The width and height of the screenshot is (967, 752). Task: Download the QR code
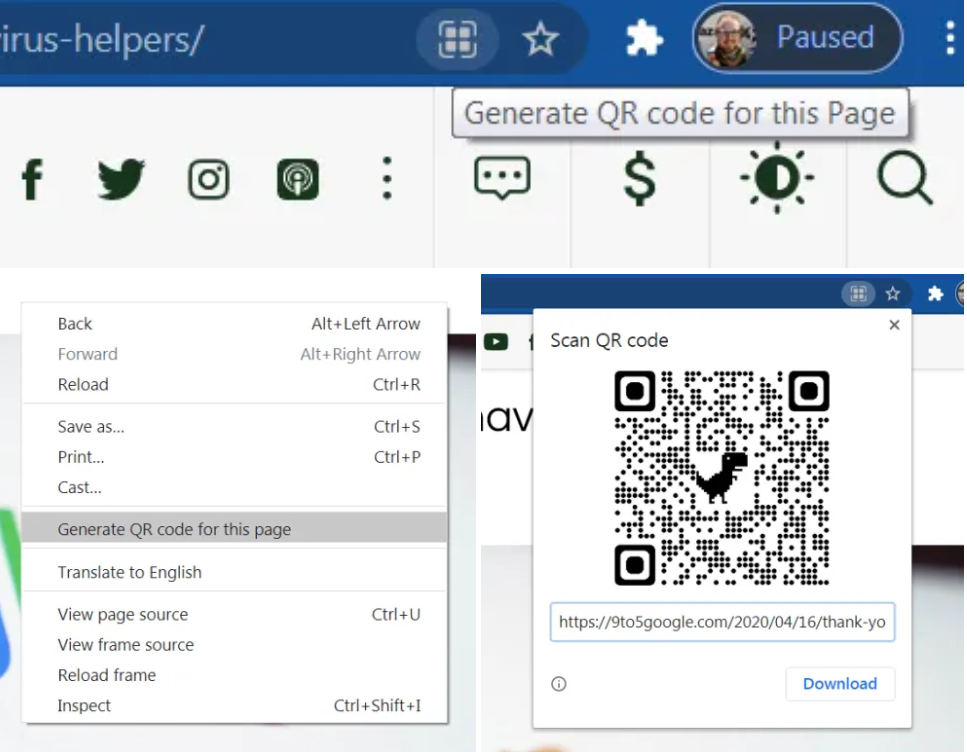pyautogui.click(x=840, y=684)
